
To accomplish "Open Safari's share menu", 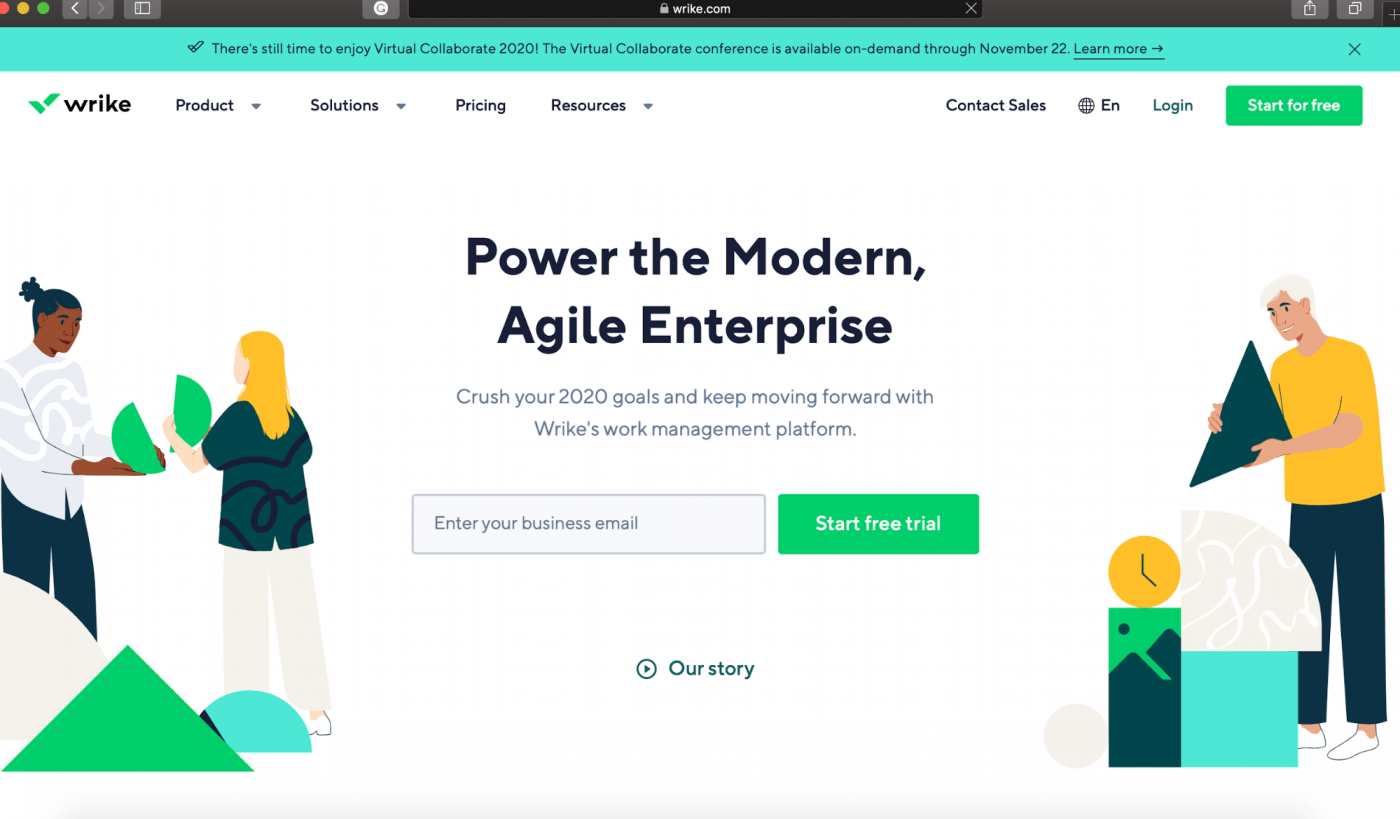I will (x=1310, y=9).
